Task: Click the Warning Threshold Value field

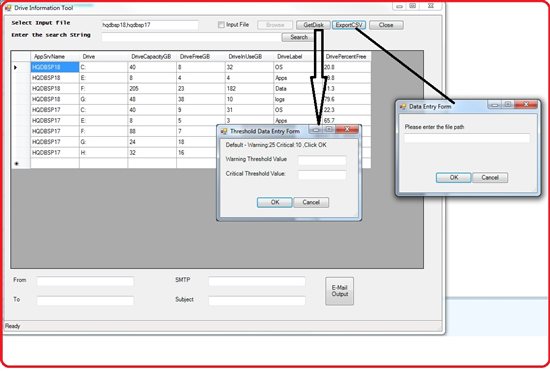Action: 322,161
